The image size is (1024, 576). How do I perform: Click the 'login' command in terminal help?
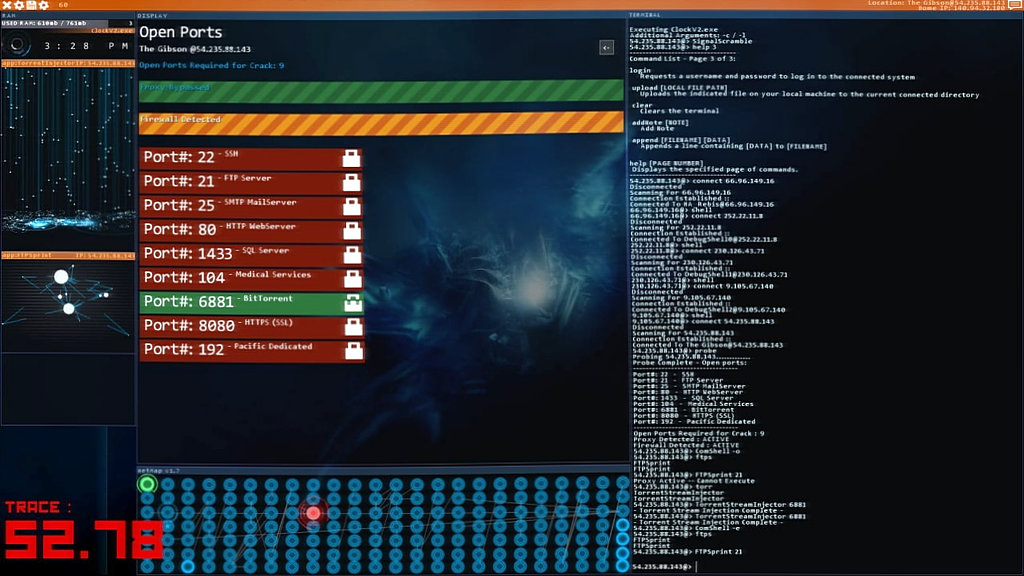[640, 70]
